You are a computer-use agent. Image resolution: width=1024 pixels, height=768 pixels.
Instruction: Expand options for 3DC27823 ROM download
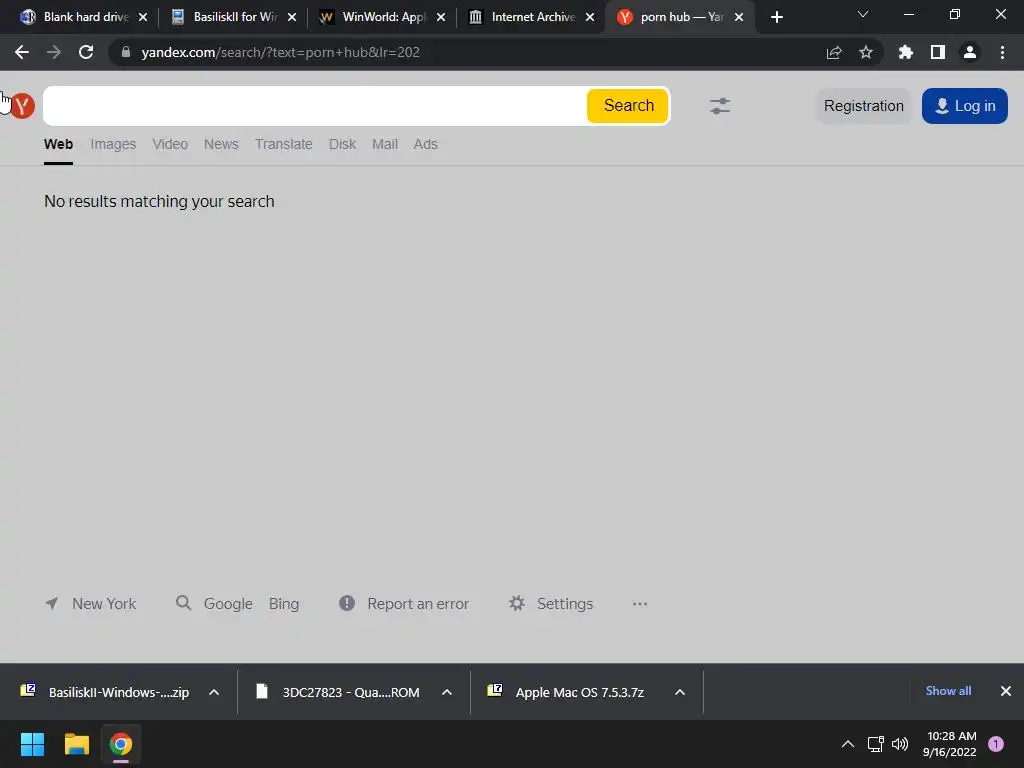pyautogui.click(x=447, y=692)
